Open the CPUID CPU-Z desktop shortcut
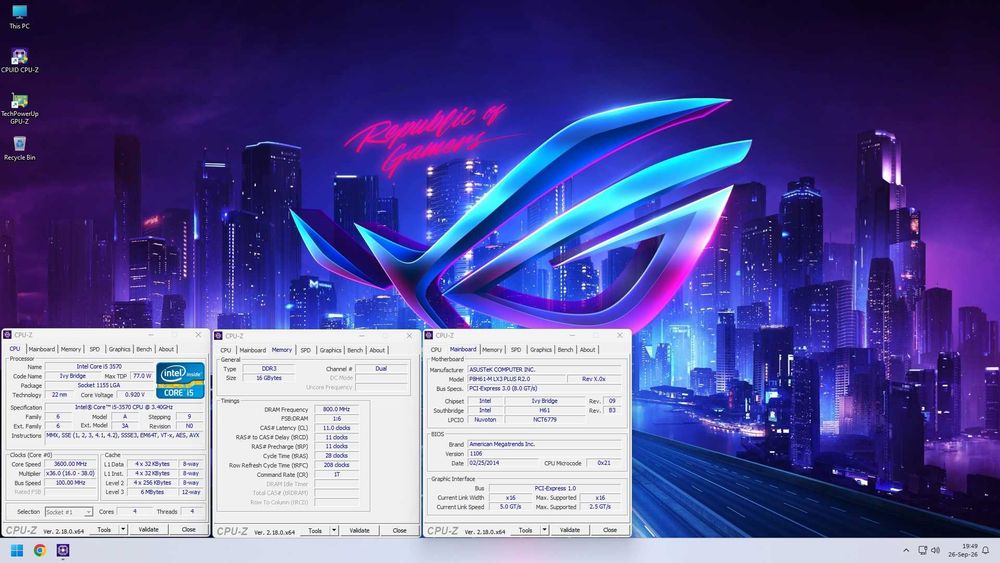This screenshot has width=1000, height=563. [x=19, y=61]
